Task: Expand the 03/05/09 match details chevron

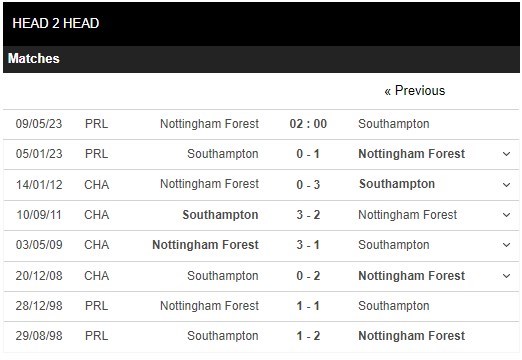Action: (506, 245)
